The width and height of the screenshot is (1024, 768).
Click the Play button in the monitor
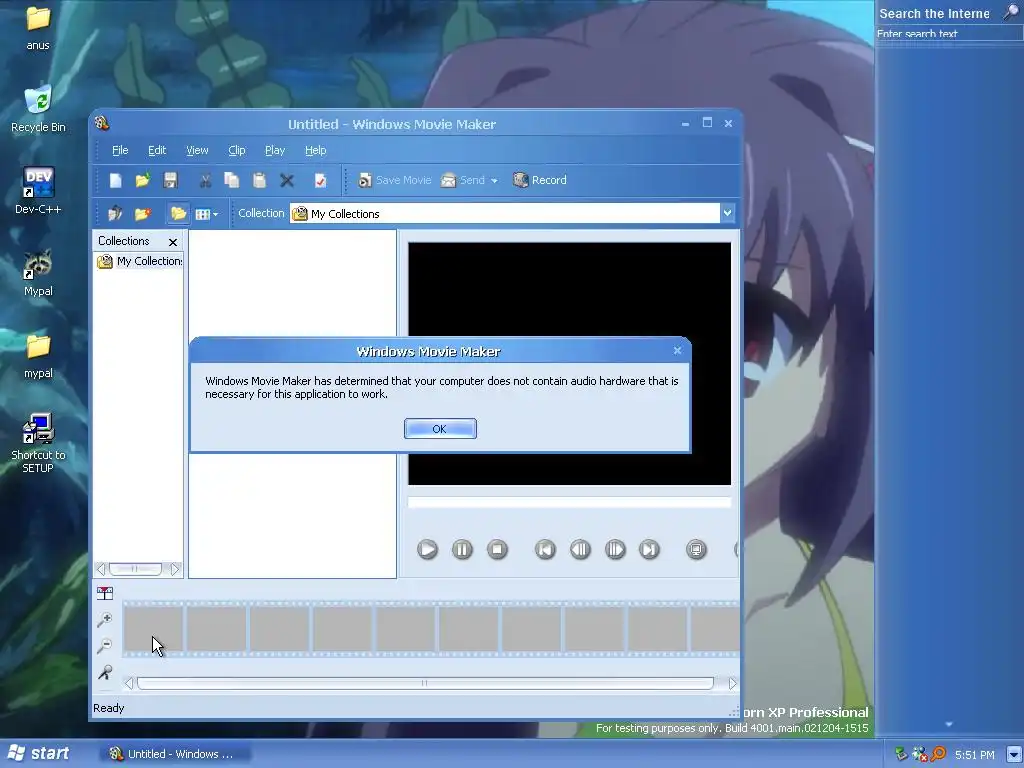coord(427,549)
